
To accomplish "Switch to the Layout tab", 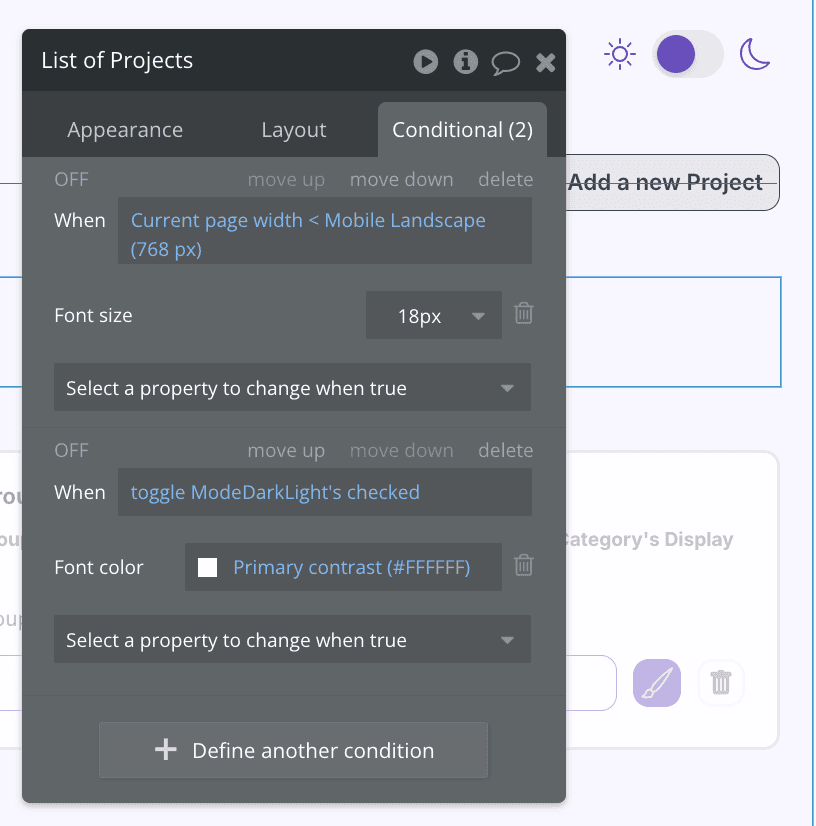I will [x=294, y=130].
